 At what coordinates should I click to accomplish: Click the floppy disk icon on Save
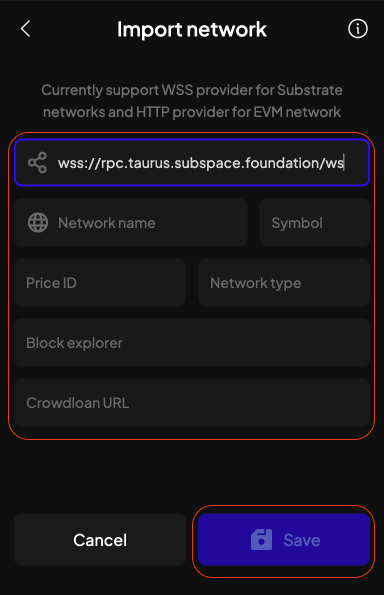(x=261, y=540)
